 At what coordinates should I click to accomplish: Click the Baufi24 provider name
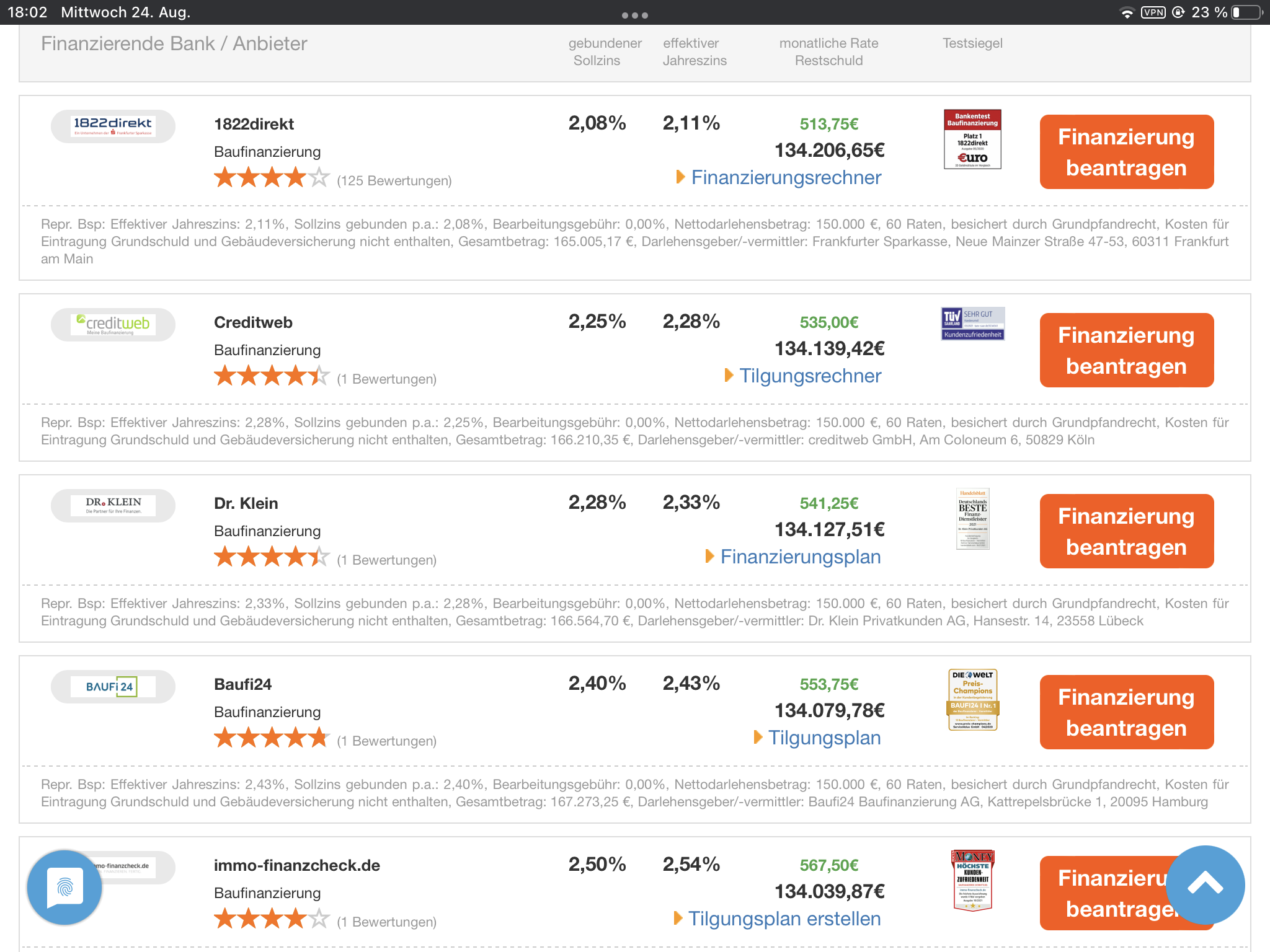click(x=242, y=684)
